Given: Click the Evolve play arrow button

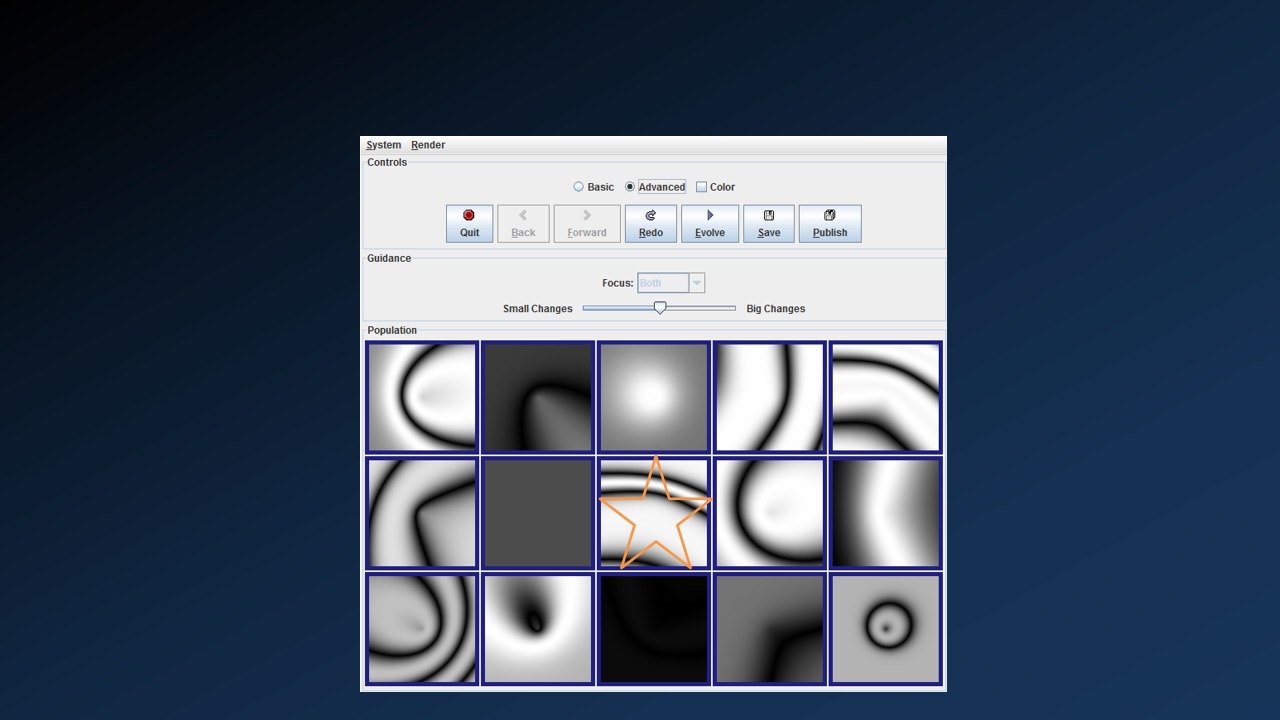Looking at the screenshot, I should tap(710, 224).
